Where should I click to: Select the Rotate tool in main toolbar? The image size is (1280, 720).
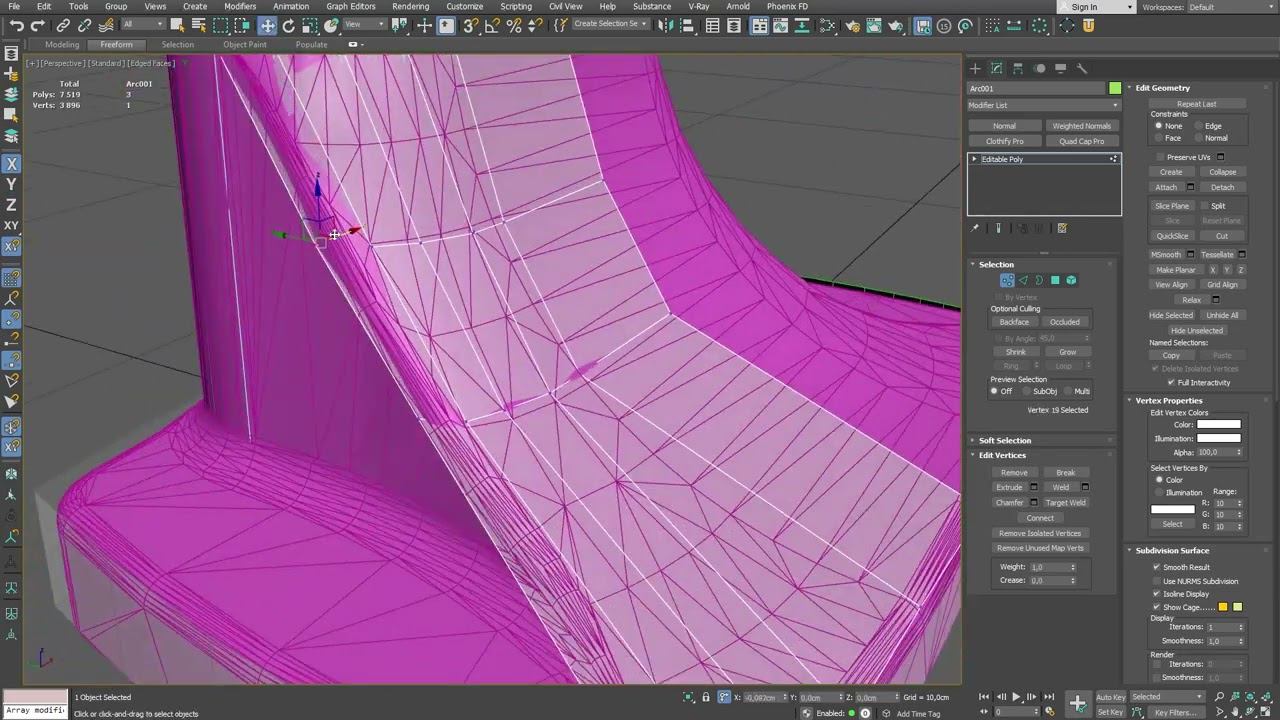288,26
